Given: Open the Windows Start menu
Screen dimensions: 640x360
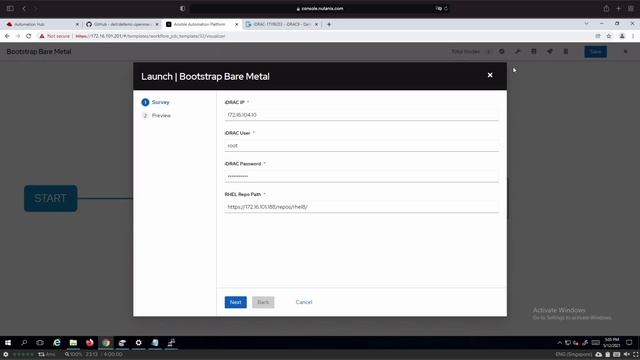Looking at the screenshot, I should [x=8, y=343].
